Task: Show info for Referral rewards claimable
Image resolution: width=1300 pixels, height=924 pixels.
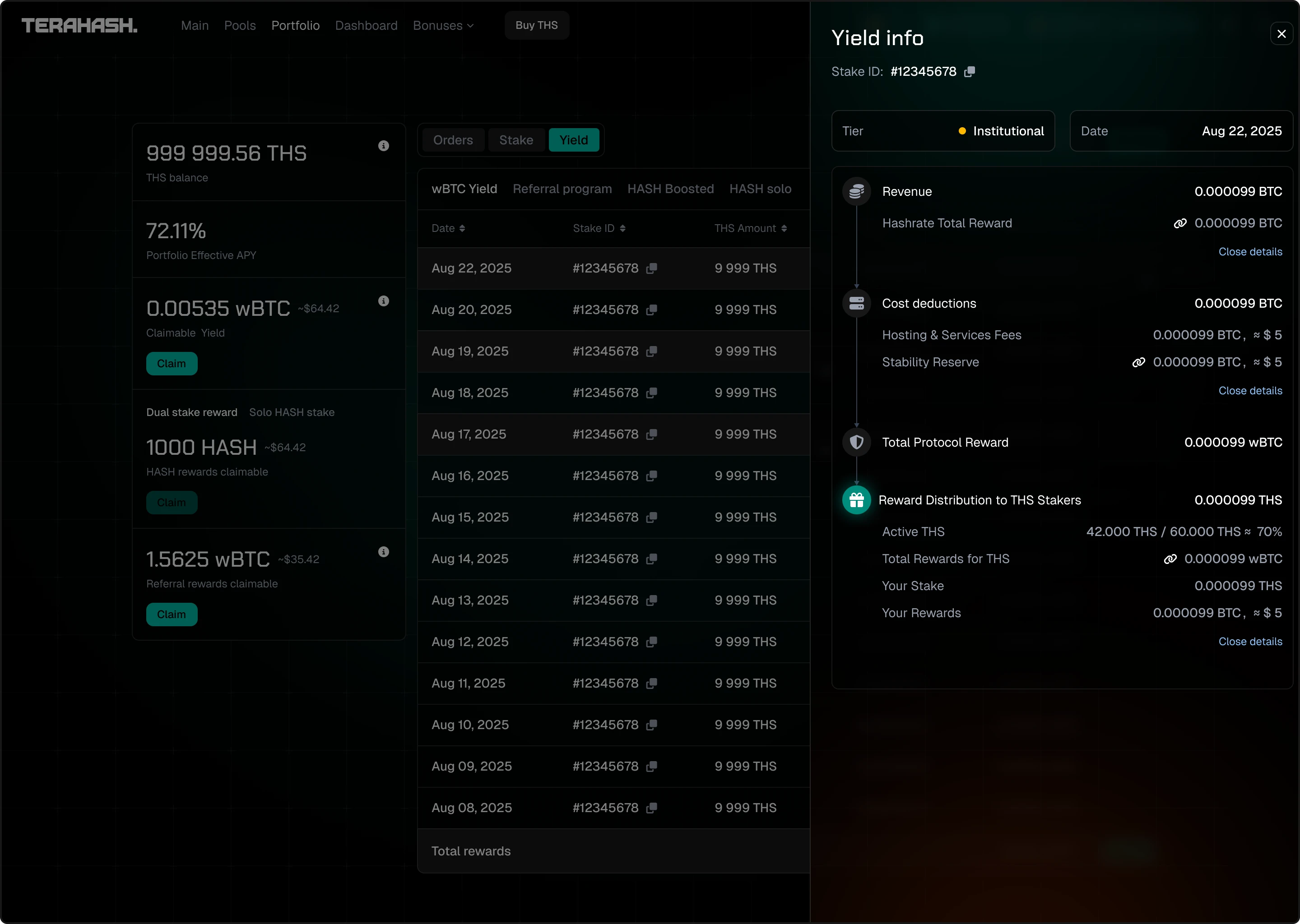Action: pyautogui.click(x=384, y=552)
